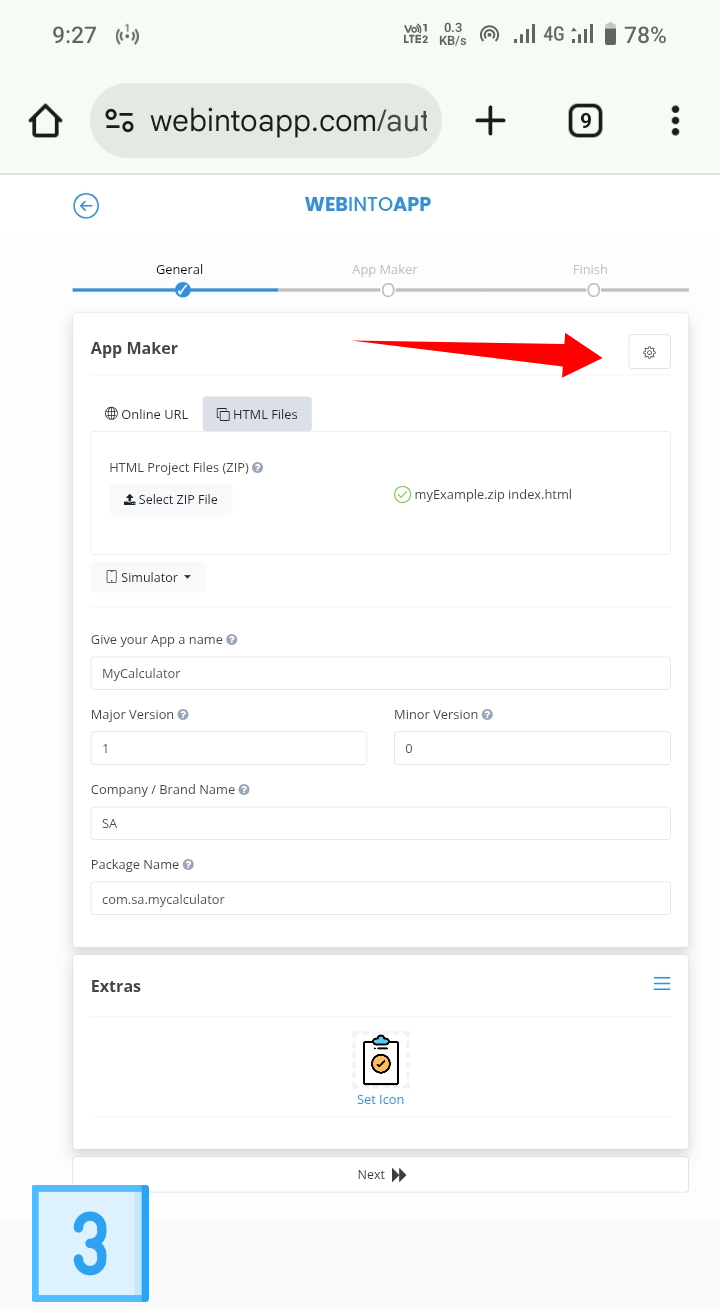Open the Extras hamburger menu
This screenshot has width=720, height=1308.
(x=661, y=984)
